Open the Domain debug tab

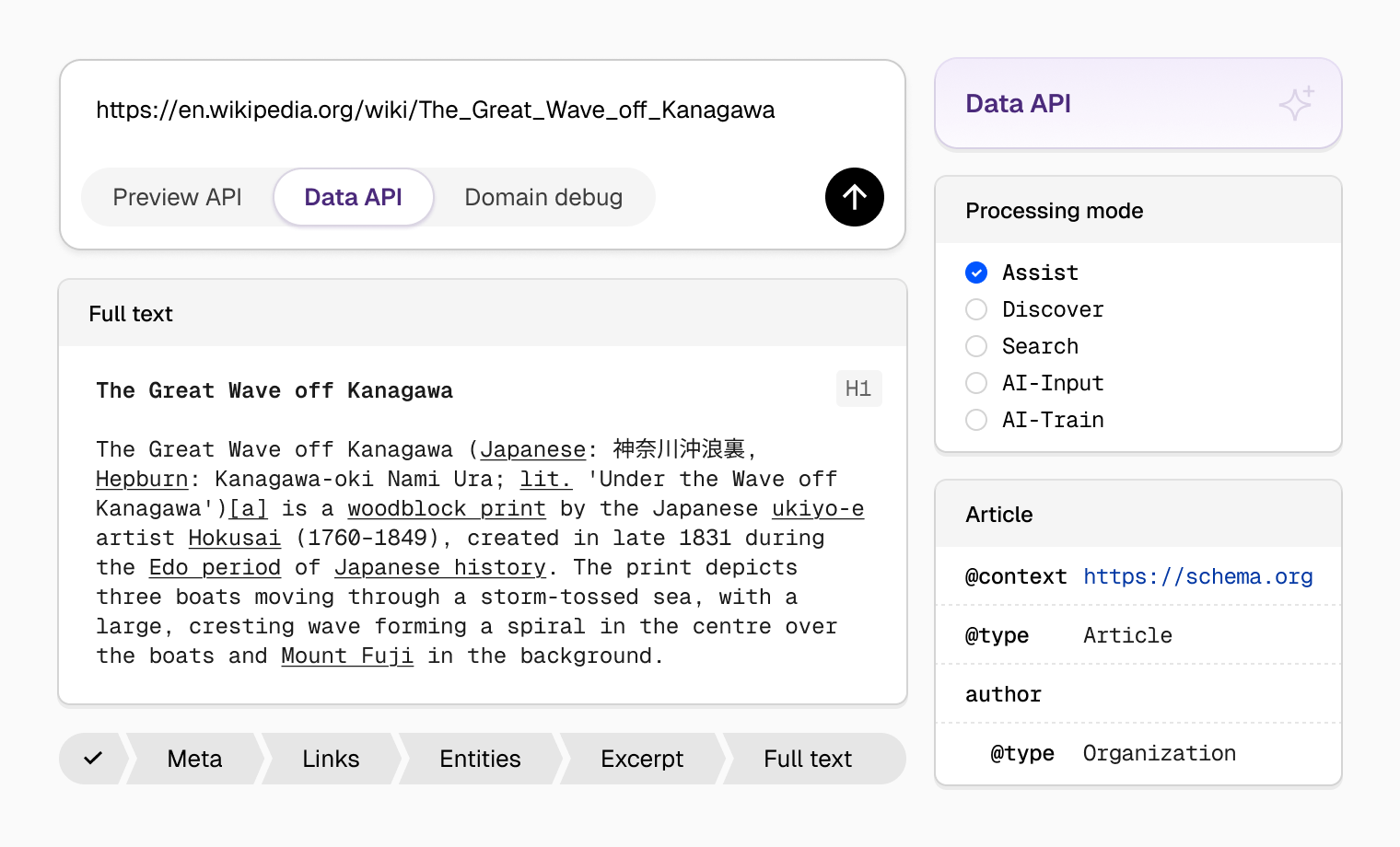tap(543, 197)
